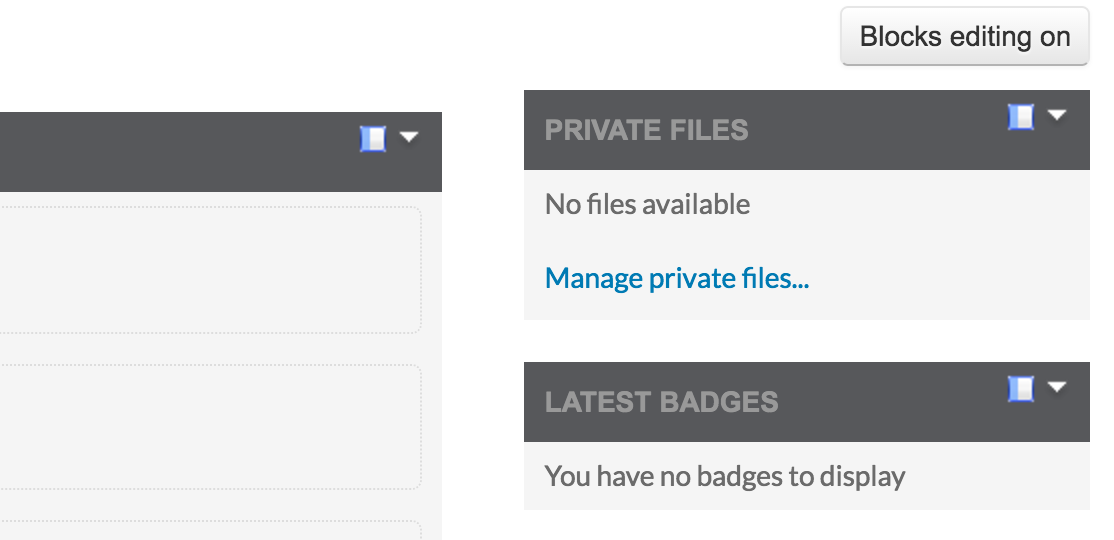Click white gap between Private Files and Latest Badges
Screen dimensions: 1114x540
(806, 341)
